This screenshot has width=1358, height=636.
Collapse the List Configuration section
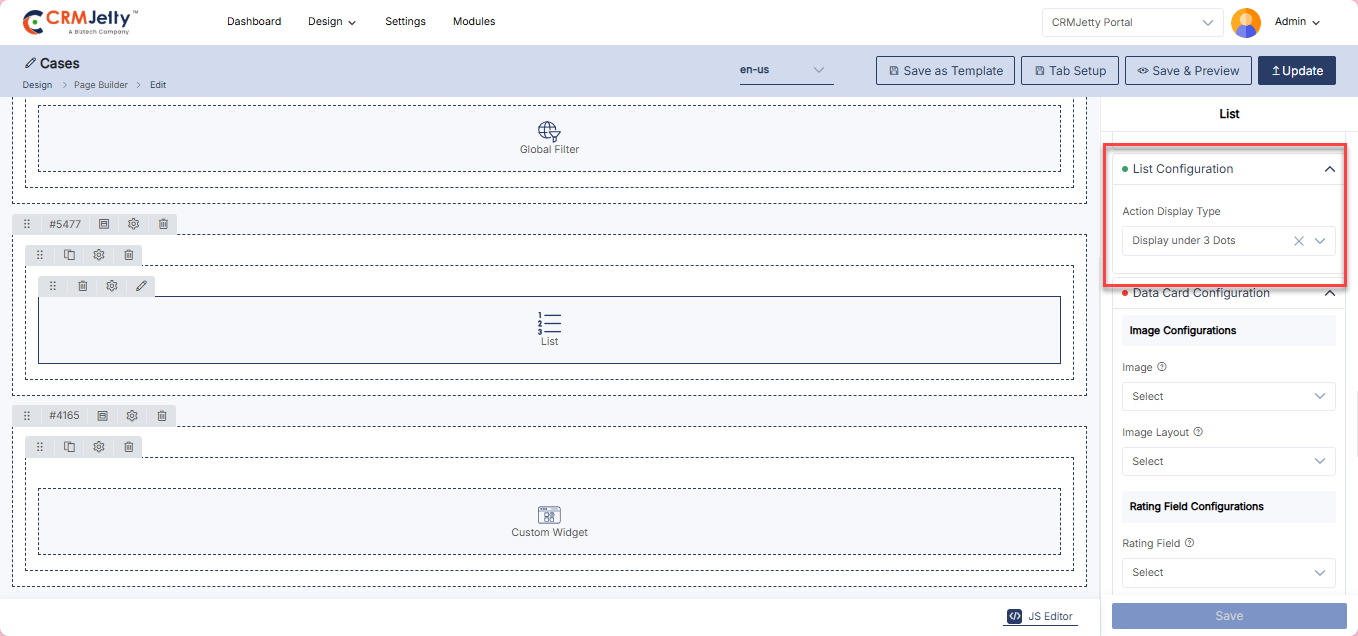(1329, 170)
